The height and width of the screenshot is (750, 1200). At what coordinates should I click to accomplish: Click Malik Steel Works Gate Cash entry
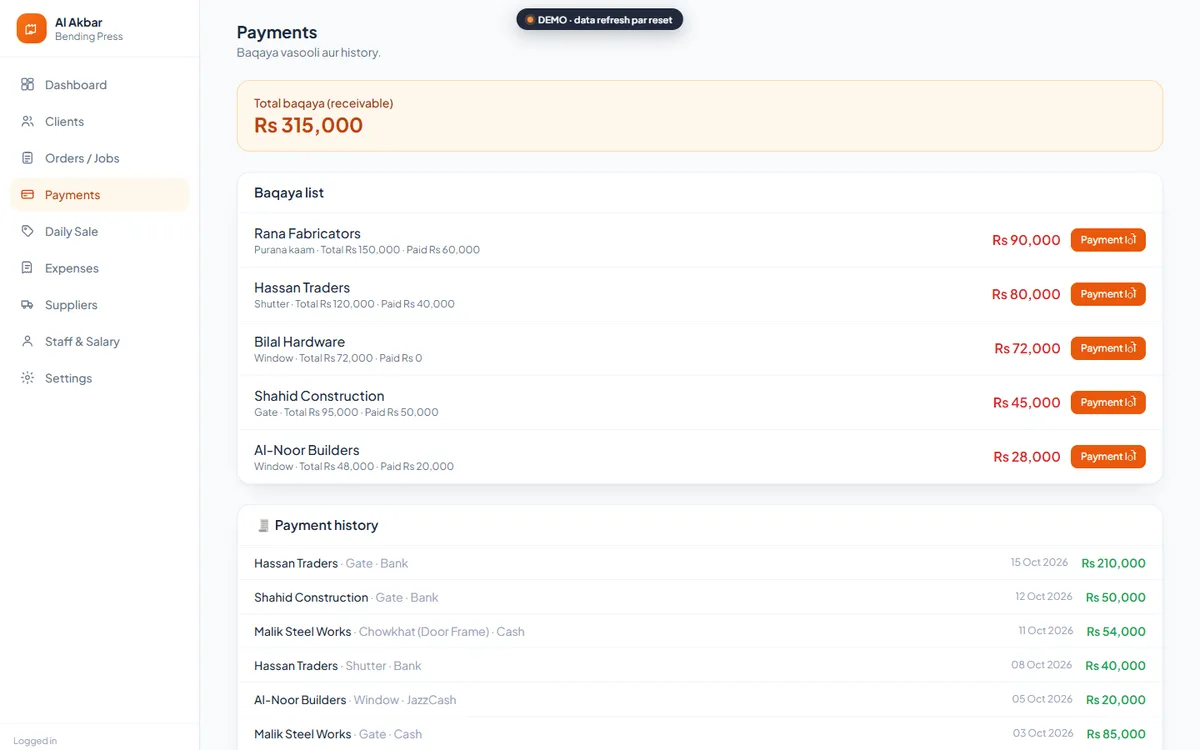click(x=700, y=733)
